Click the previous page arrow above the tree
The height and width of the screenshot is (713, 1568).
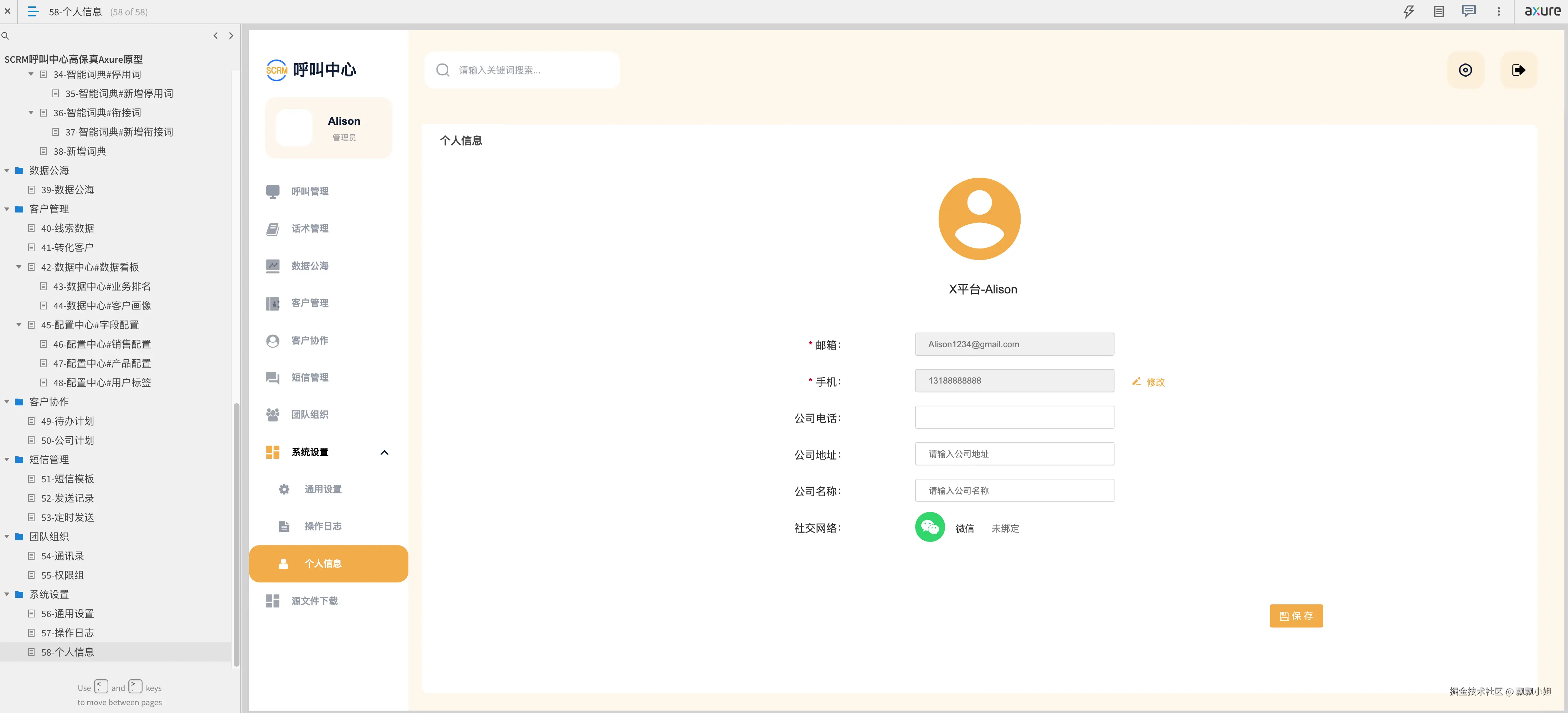point(216,36)
